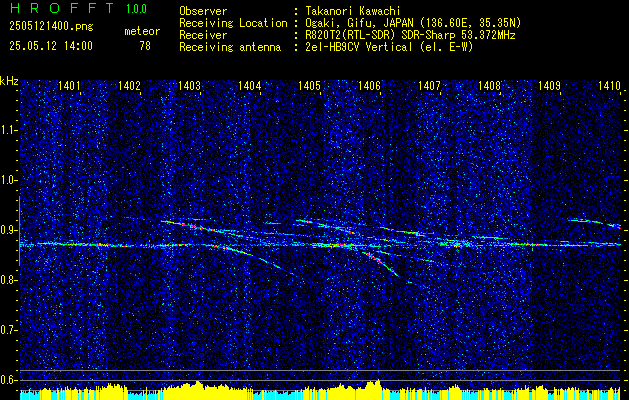The height and width of the screenshot is (400, 629).
Task: Click the 1401 time marker
Action: (69, 85)
